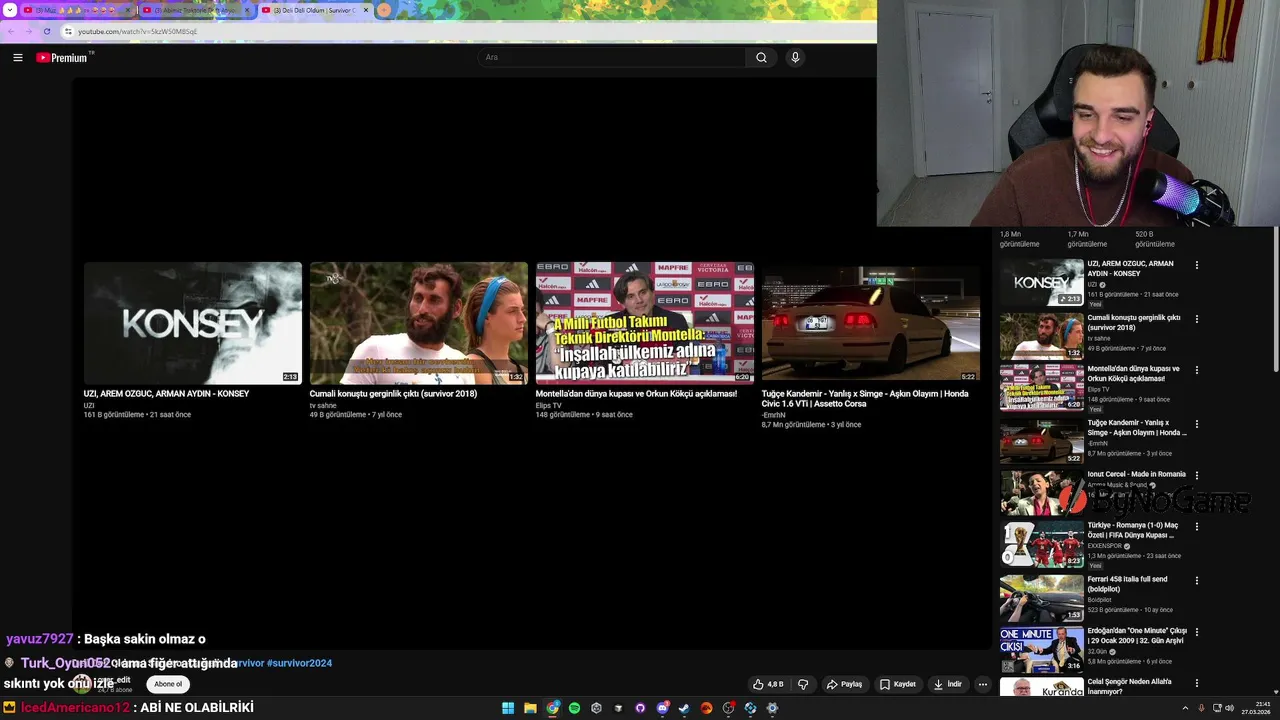Open KONSEY end-screen video thumbnail
1280x720 pixels.
pyautogui.click(x=193, y=323)
